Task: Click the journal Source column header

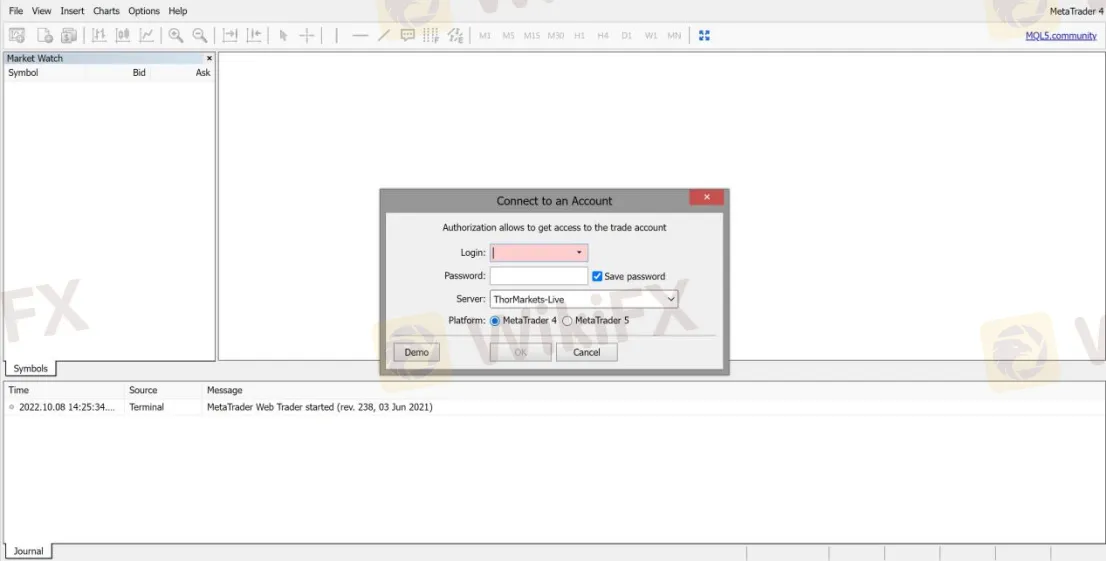Action: (x=143, y=390)
